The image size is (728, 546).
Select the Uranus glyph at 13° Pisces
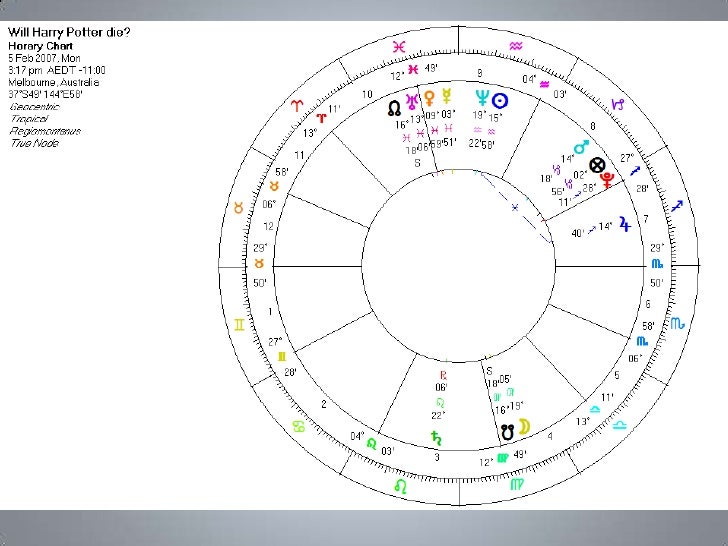pos(412,101)
